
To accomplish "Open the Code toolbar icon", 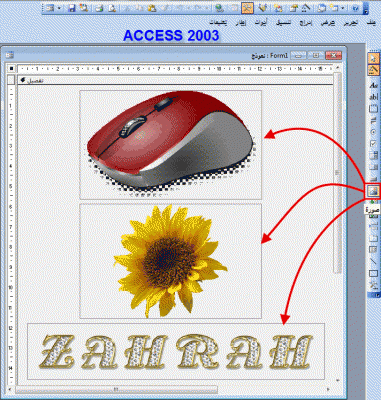I will coord(278,8).
